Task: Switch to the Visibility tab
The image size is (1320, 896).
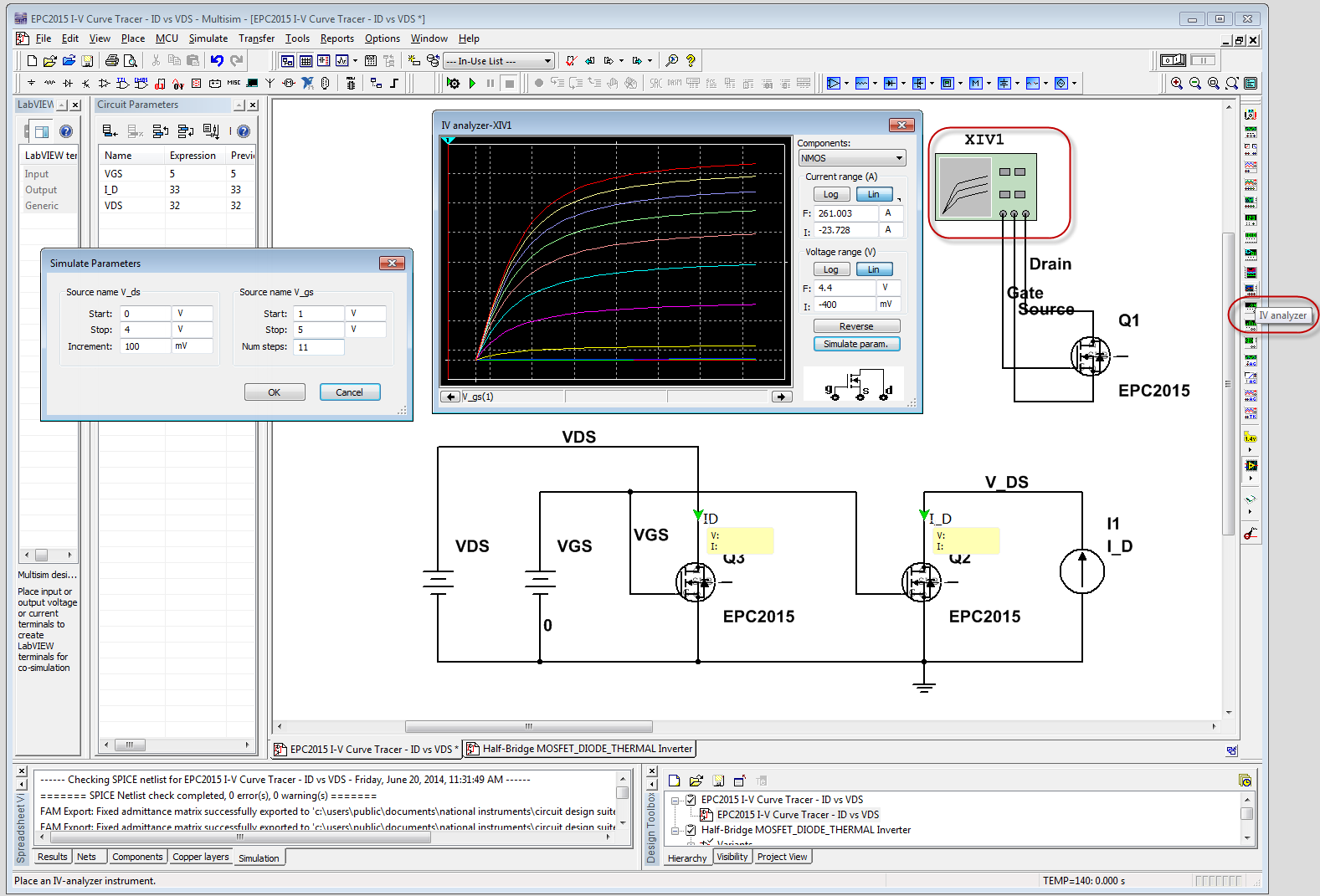Action: point(732,857)
